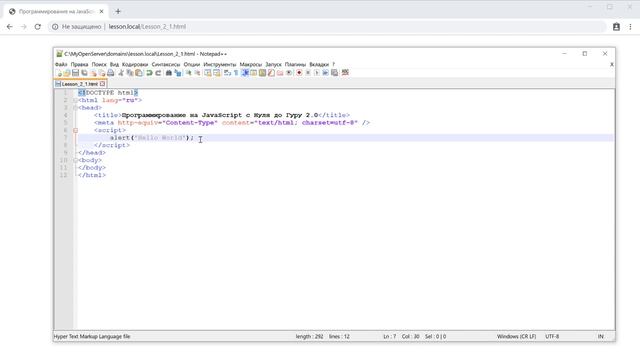640x360 pixels.
Task: Click the Run macro multiple times icon
Action: click(325, 73)
